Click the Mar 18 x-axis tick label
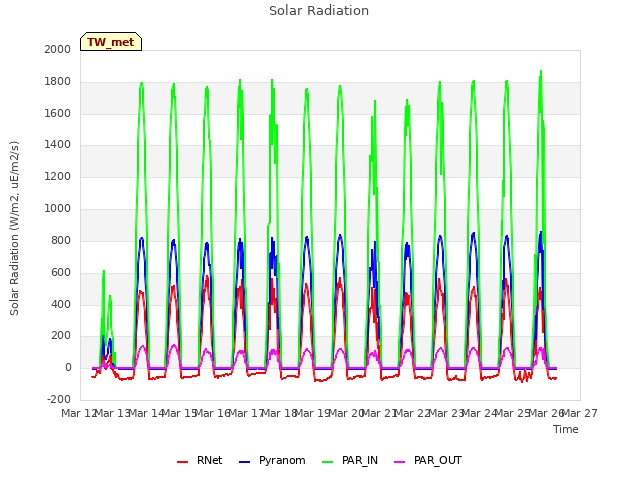The width and height of the screenshot is (640, 480). tap(279, 413)
